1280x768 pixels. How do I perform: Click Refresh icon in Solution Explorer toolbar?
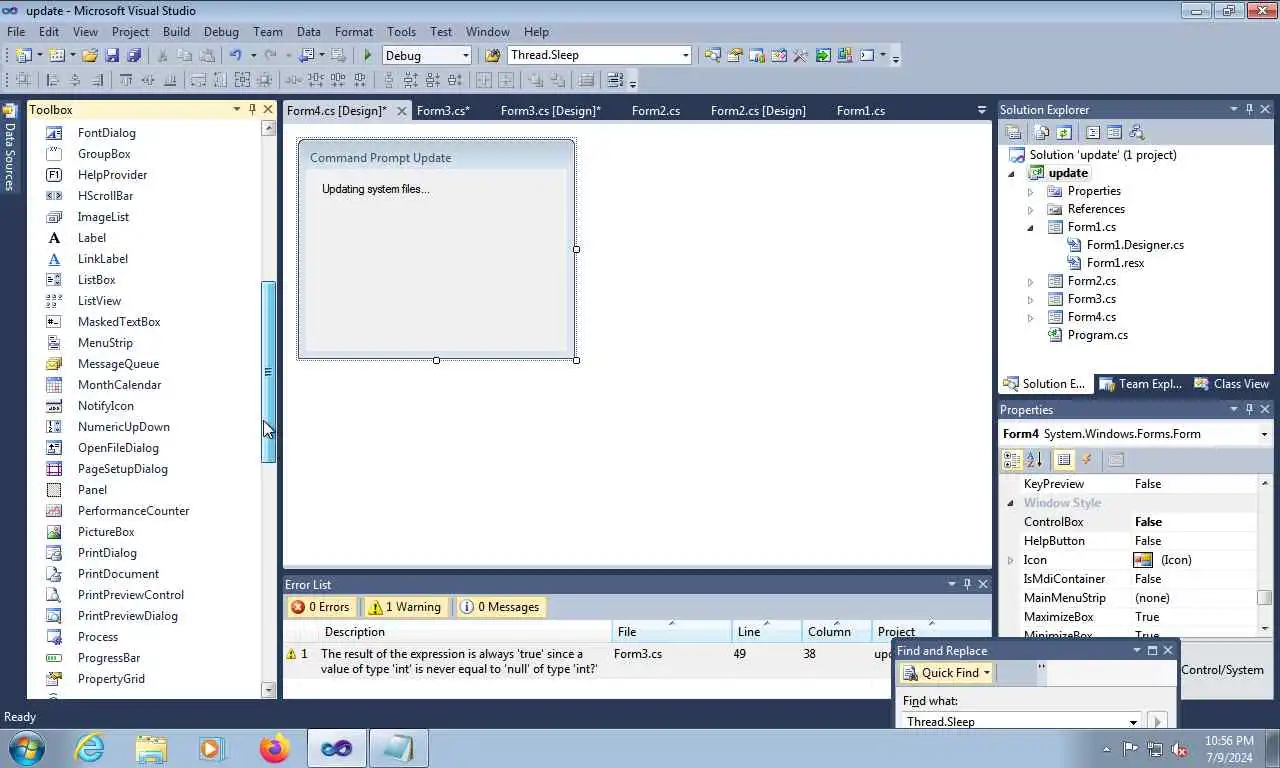[1064, 132]
